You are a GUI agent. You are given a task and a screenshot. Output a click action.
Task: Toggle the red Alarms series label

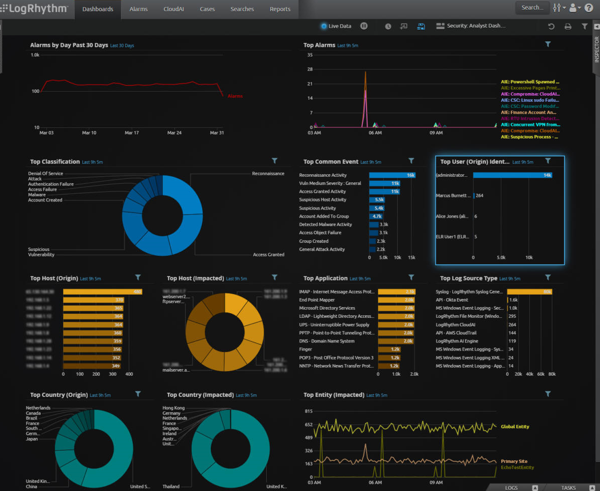tap(235, 96)
